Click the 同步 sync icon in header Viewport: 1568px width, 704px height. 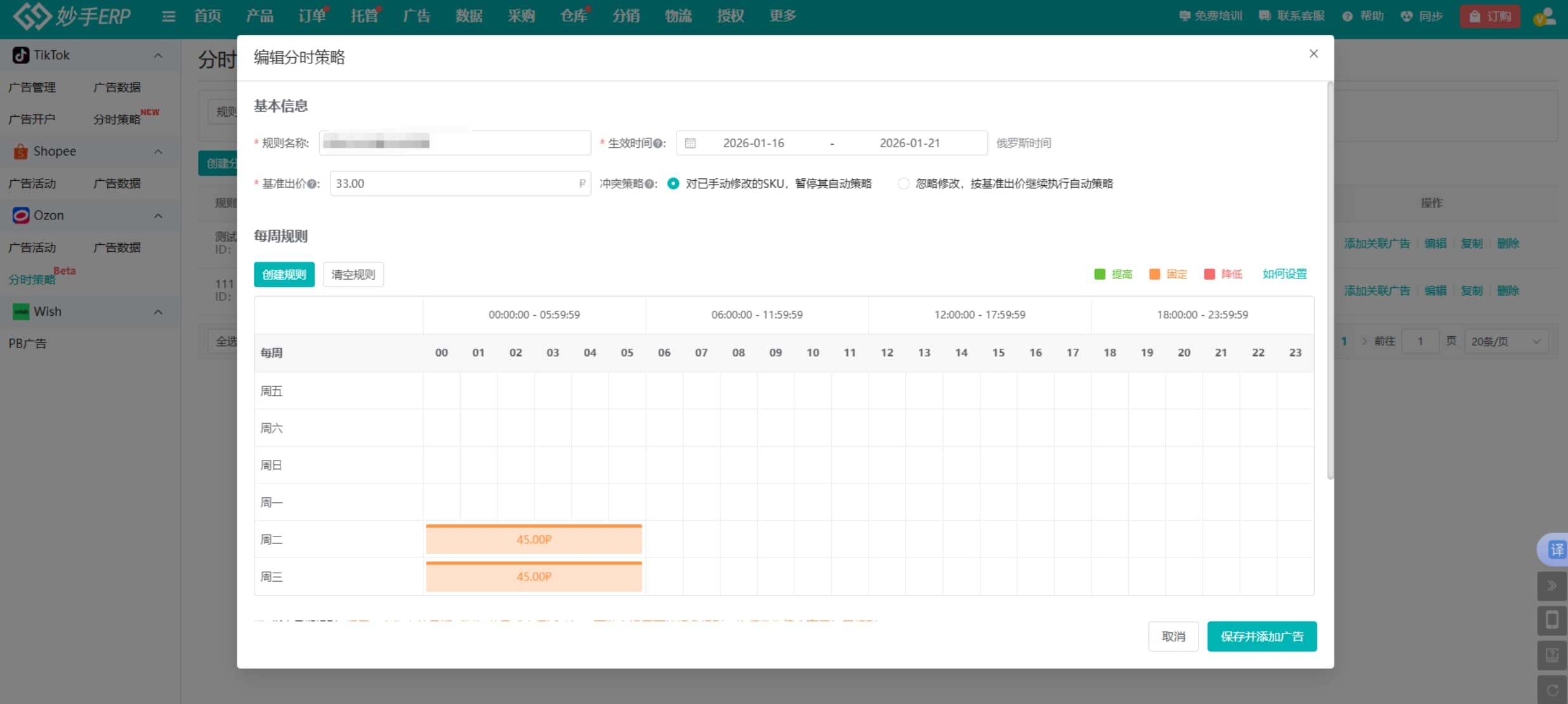point(1406,16)
